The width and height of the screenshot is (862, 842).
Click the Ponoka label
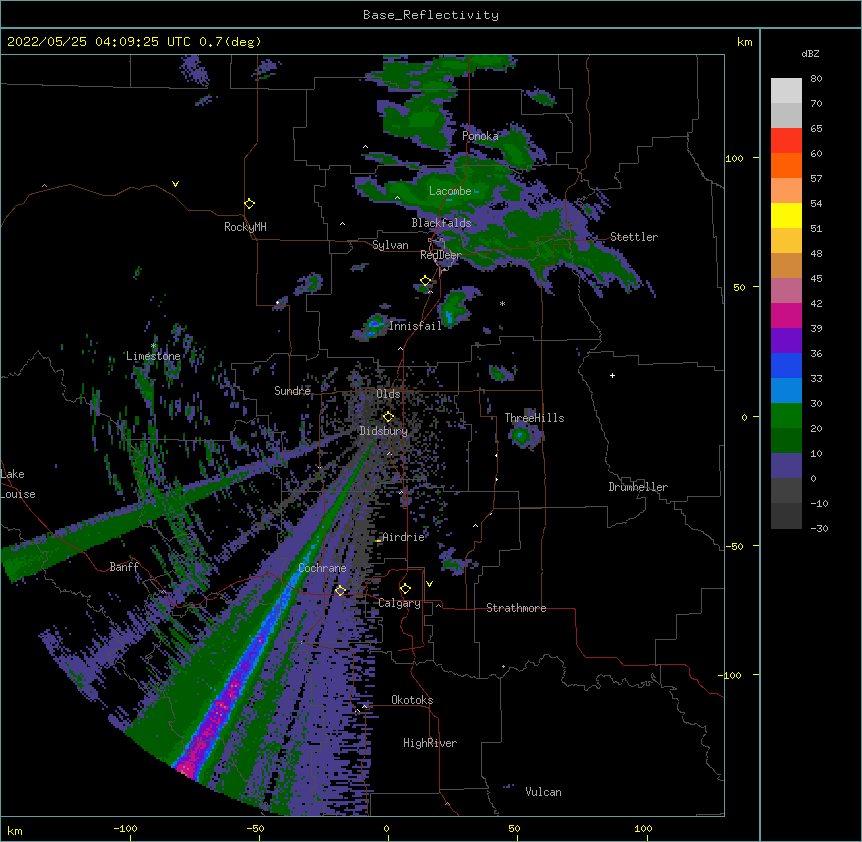coord(480,136)
